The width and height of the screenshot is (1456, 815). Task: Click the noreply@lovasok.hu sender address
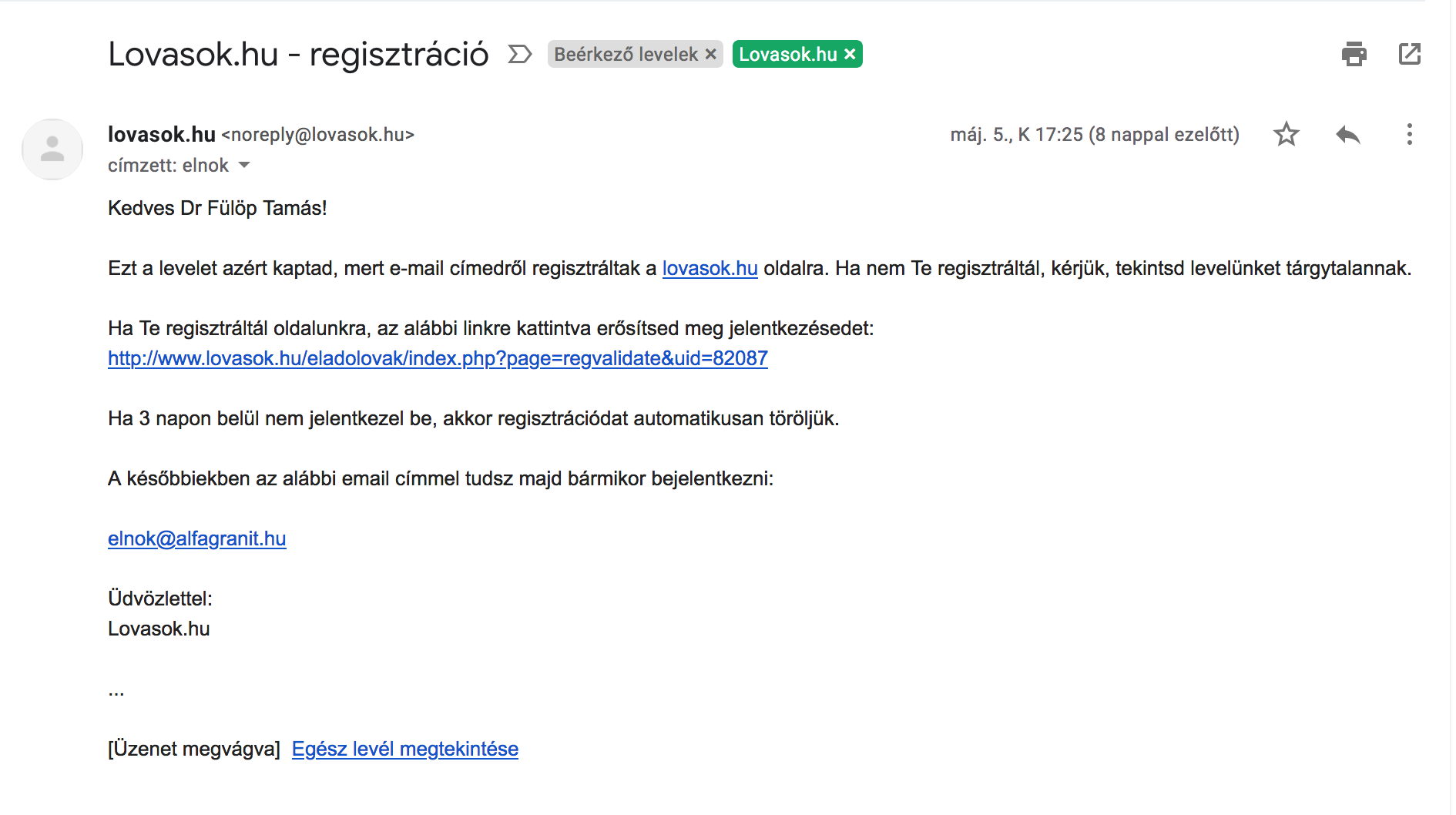pyautogui.click(x=318, y=135)
